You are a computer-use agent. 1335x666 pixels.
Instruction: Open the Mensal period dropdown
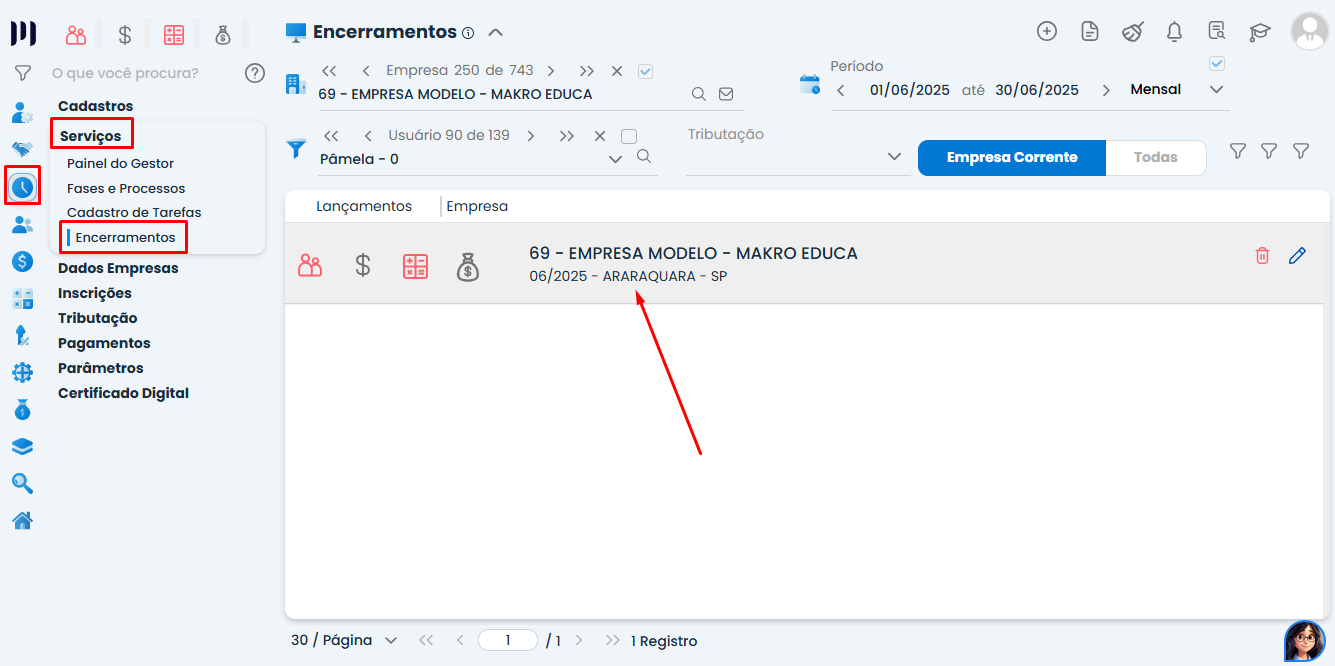coord(1216,90)
